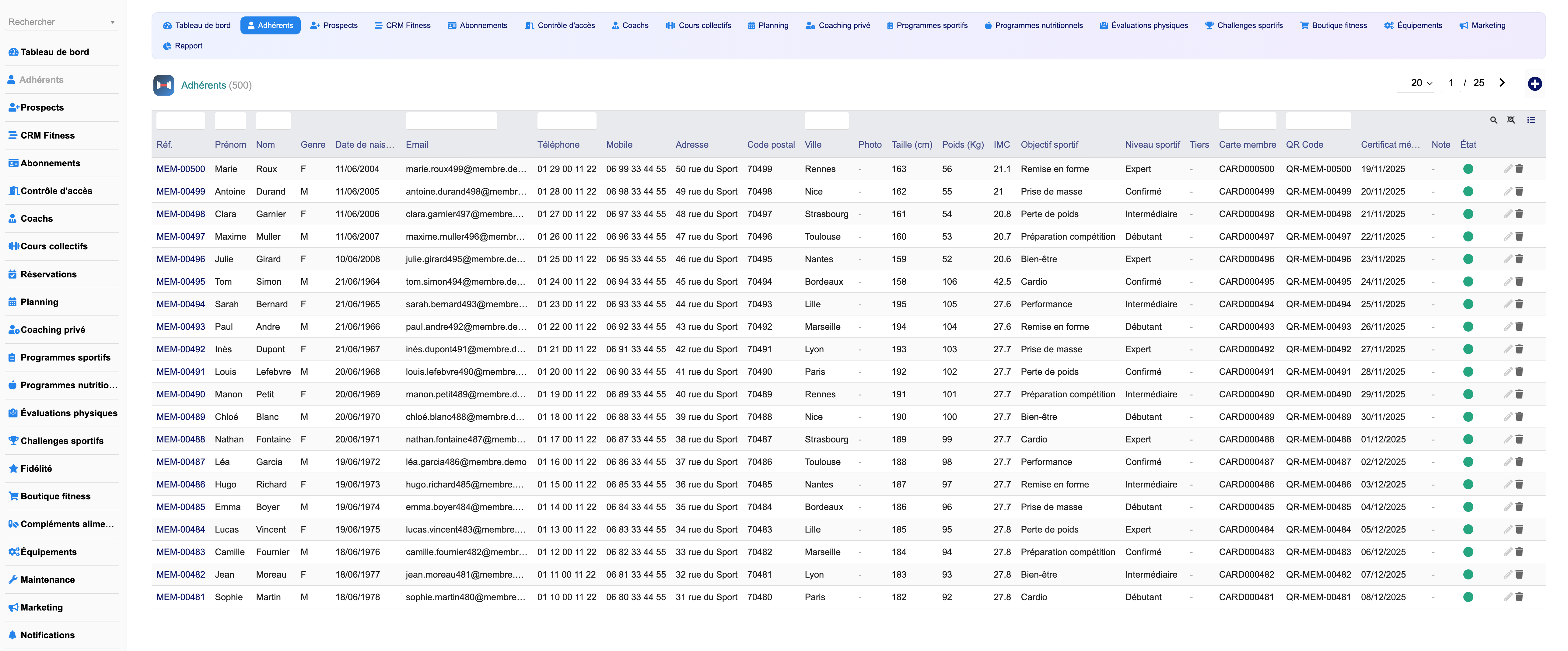Click the Boutique fitness cart icon in sidebar
The width and height of the screenshot is (1568, 651).
point(13,496)
